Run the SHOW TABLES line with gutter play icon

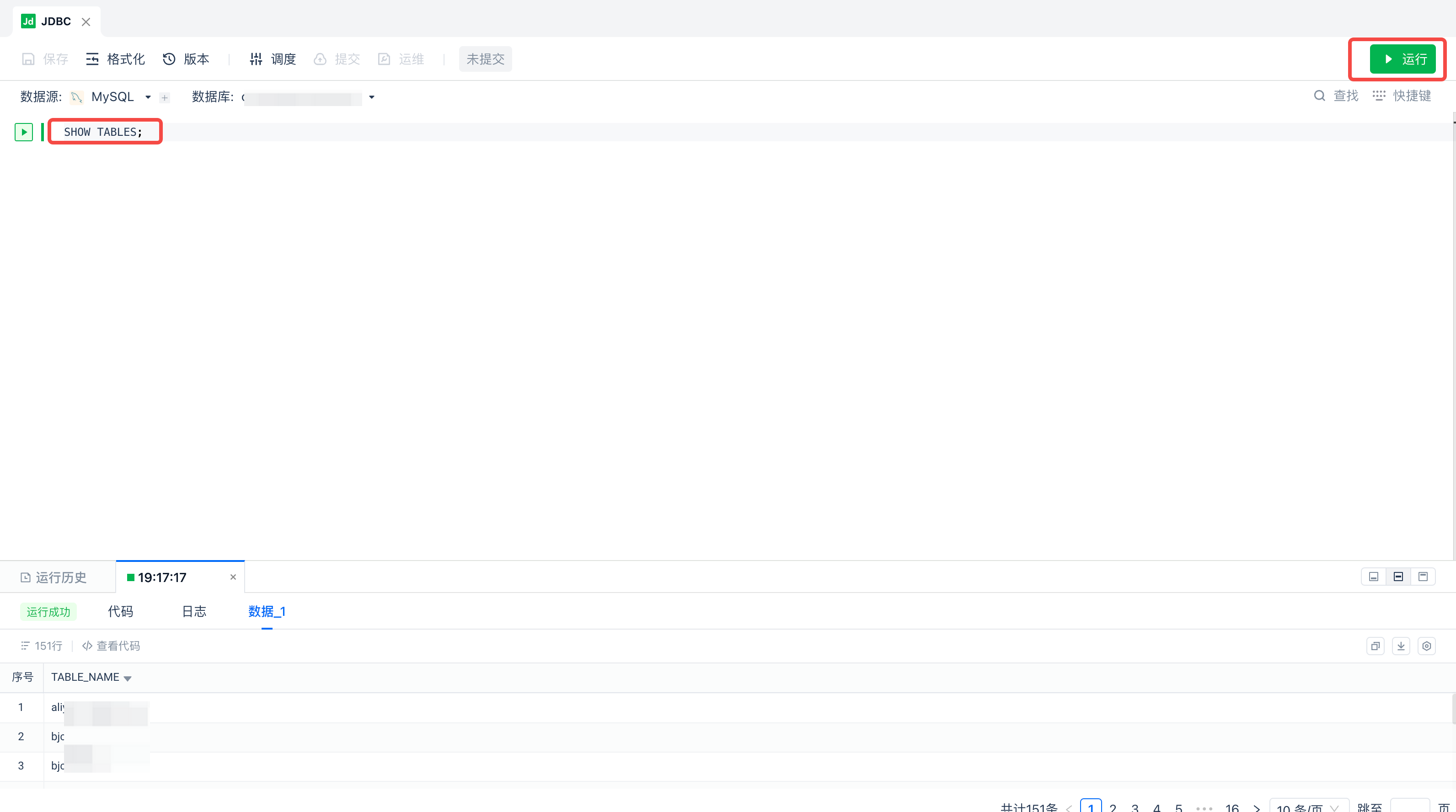click(x=24, y=132)
